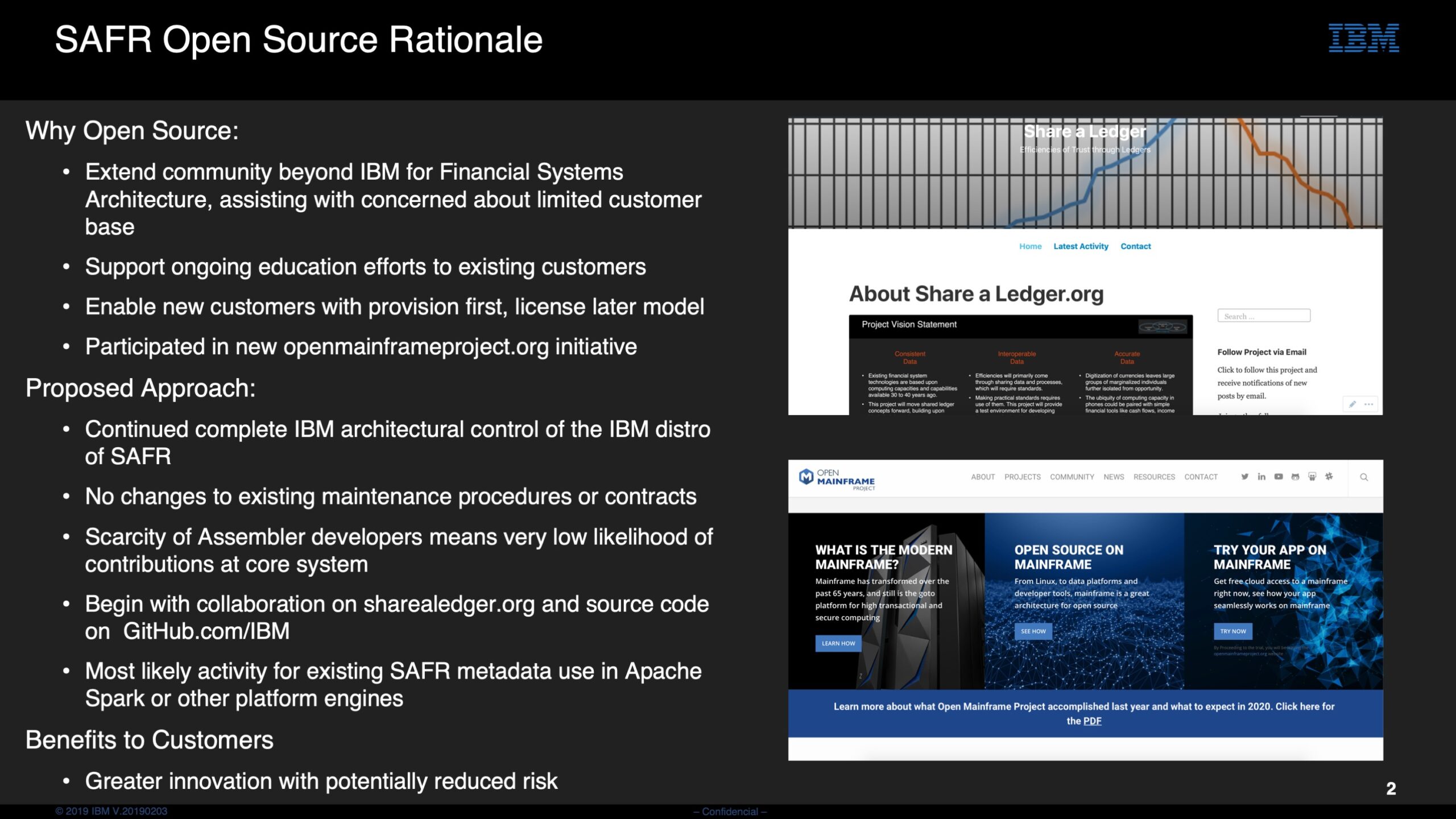Click the pencil edit icon on Share a Ledger page
This screenshot has width=1456, height=819.
1352,404
